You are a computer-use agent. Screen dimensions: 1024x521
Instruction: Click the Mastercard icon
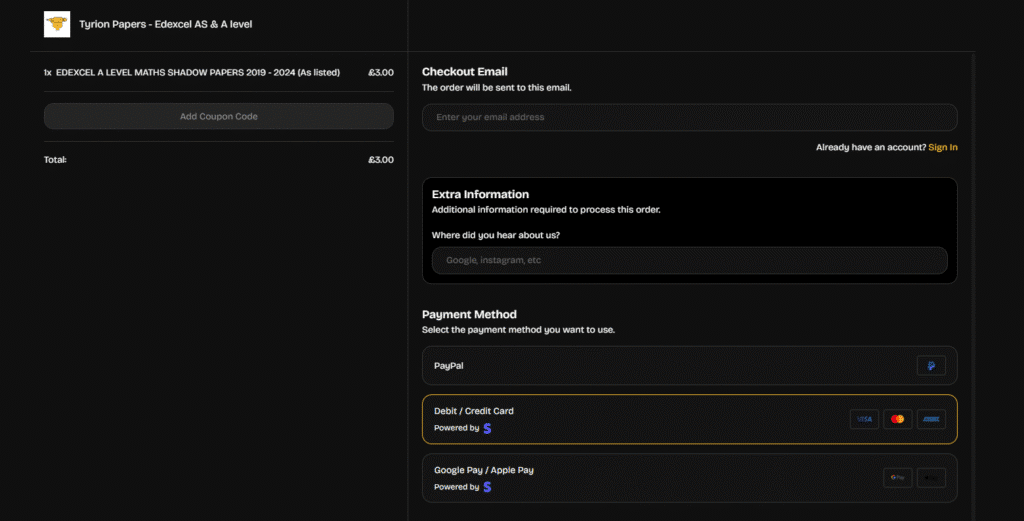click(x=897, y=419)
